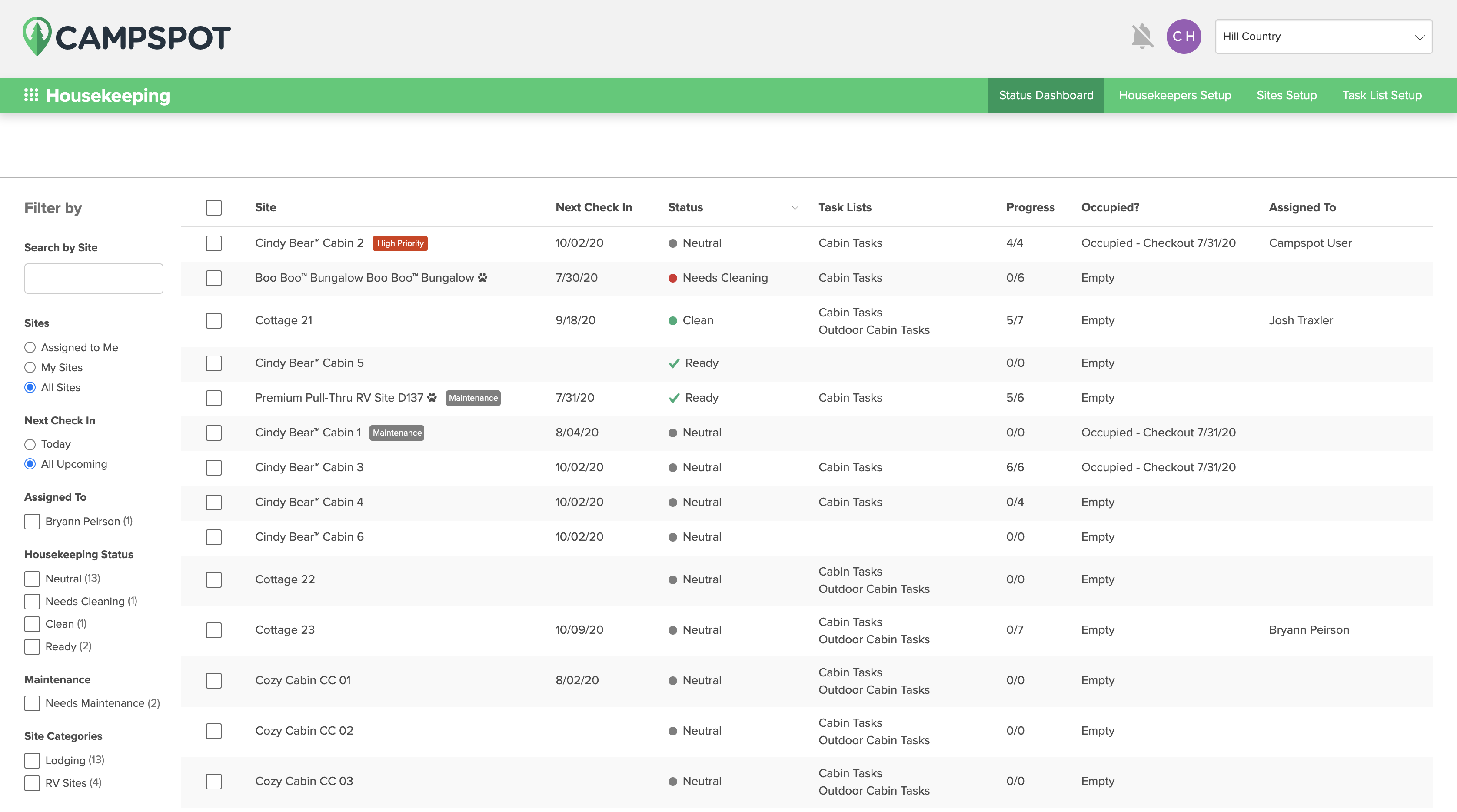1457x812 pixels.
Task: Open the Housekeeping app grid icon
Action: tap(31, 95)
